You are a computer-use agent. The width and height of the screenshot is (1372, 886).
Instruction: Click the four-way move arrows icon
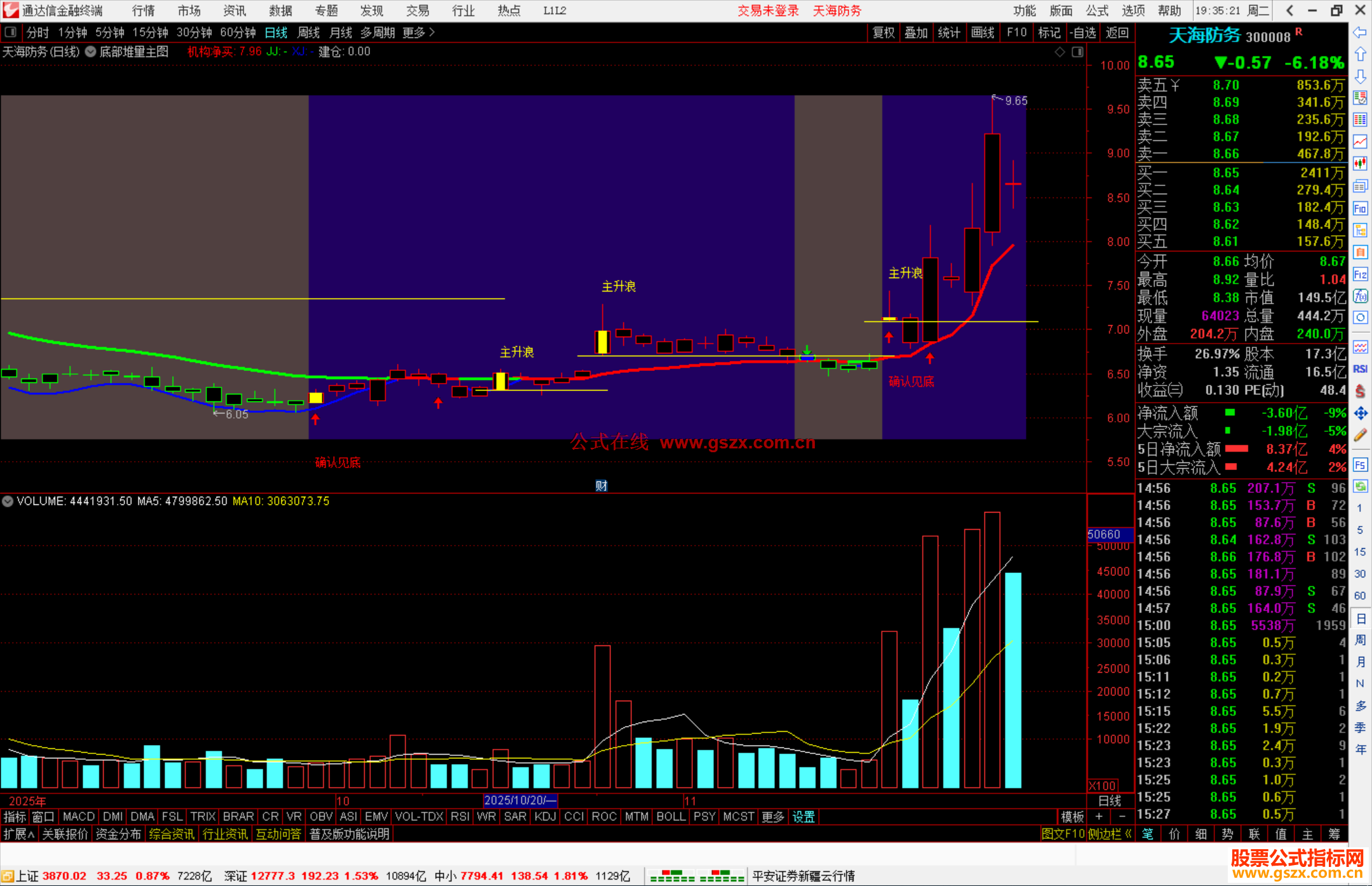click(x=1360, y=413)
